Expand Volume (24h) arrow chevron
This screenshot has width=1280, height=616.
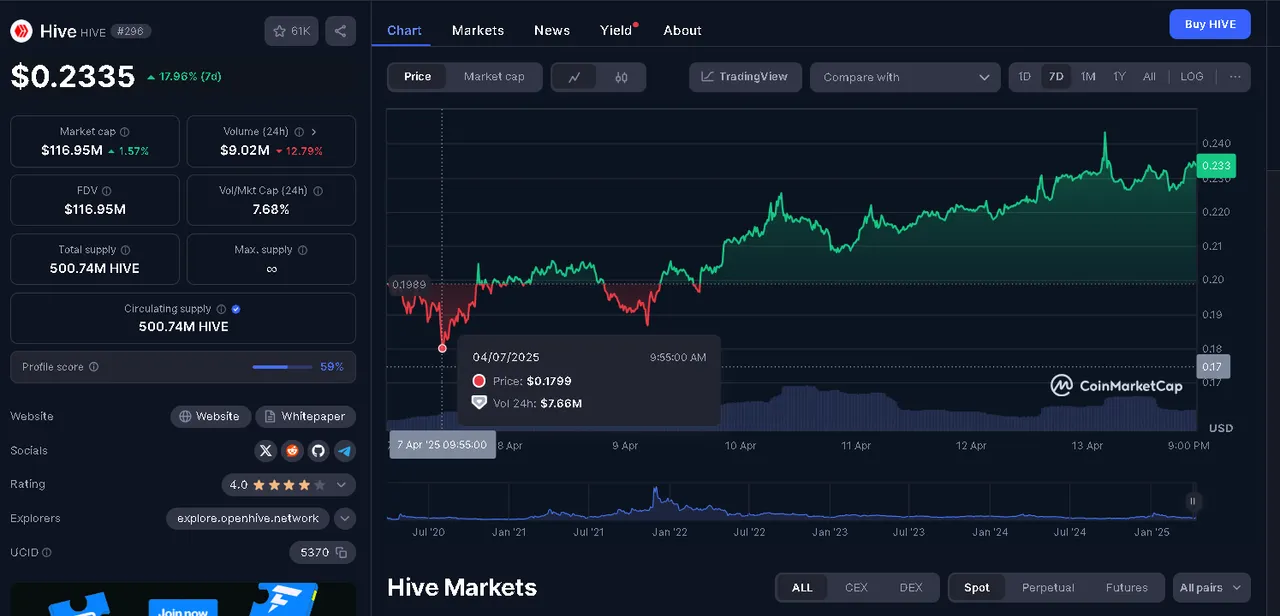[x=314, y=131]
